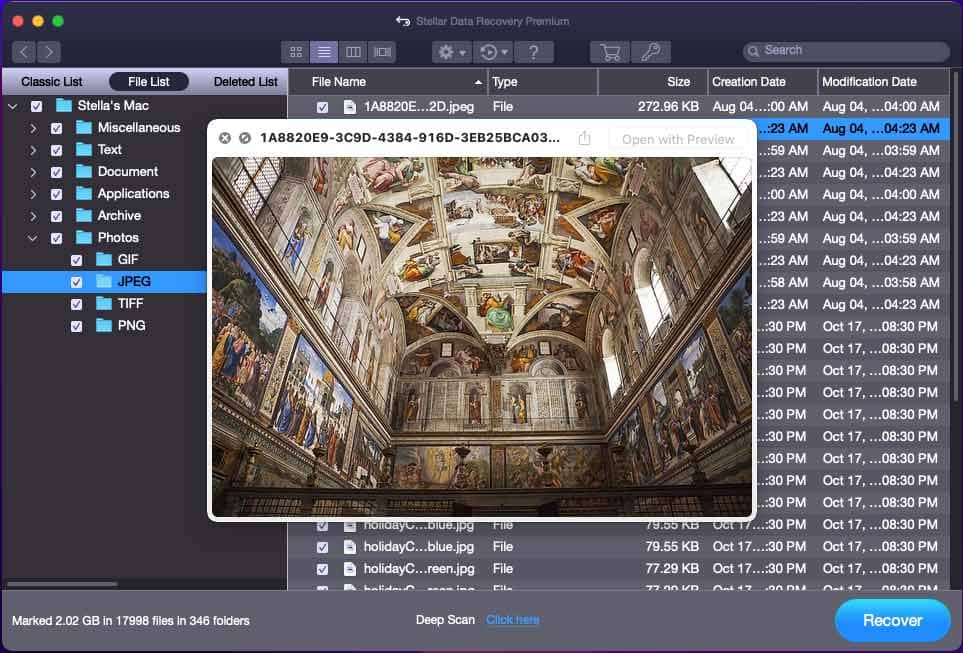Viewport: 963px width, 653px height.
Task: Expand the Miscellaneous folder
Action: tap(33, 128)
